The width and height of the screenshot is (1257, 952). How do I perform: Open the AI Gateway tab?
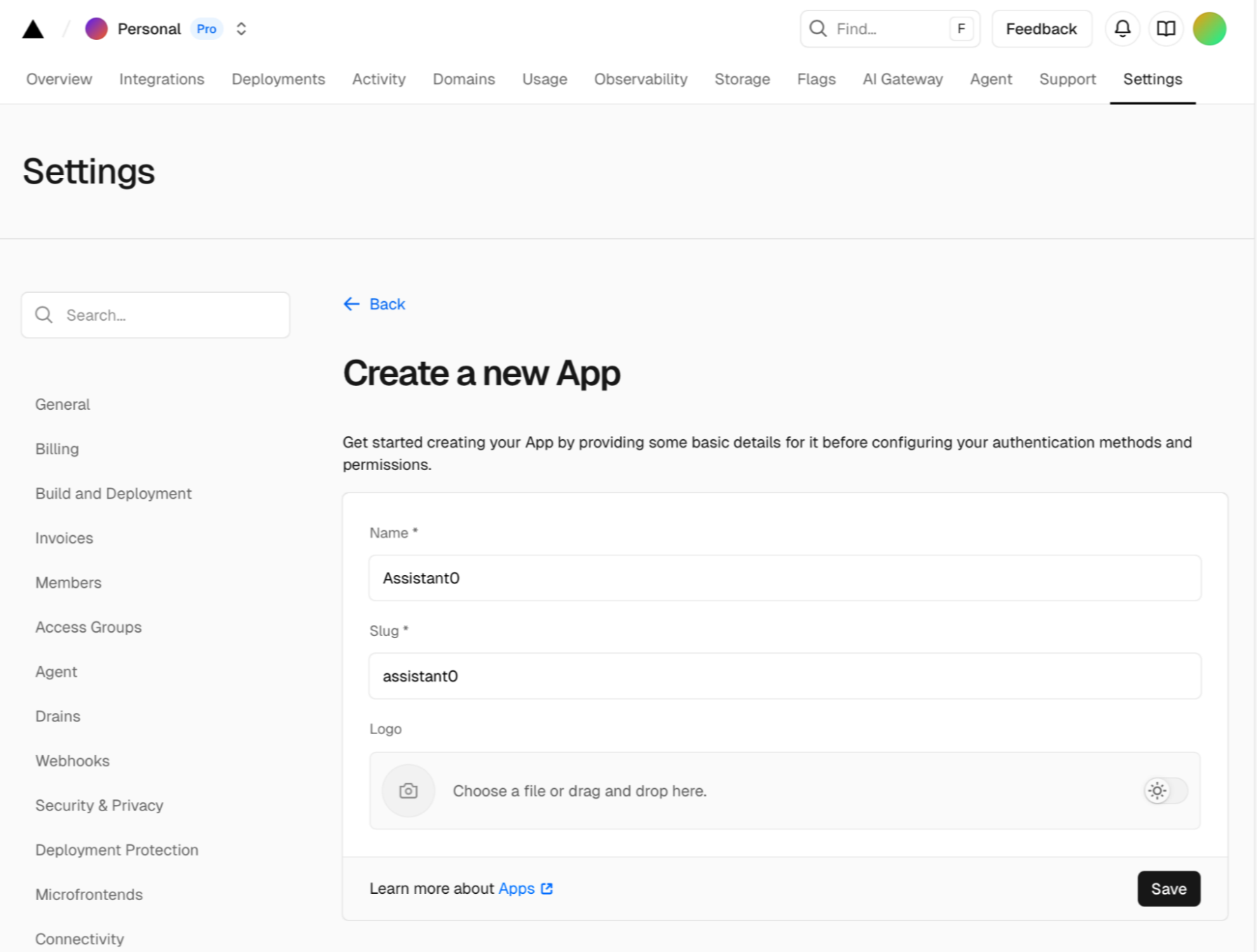[x=902, y=79]
